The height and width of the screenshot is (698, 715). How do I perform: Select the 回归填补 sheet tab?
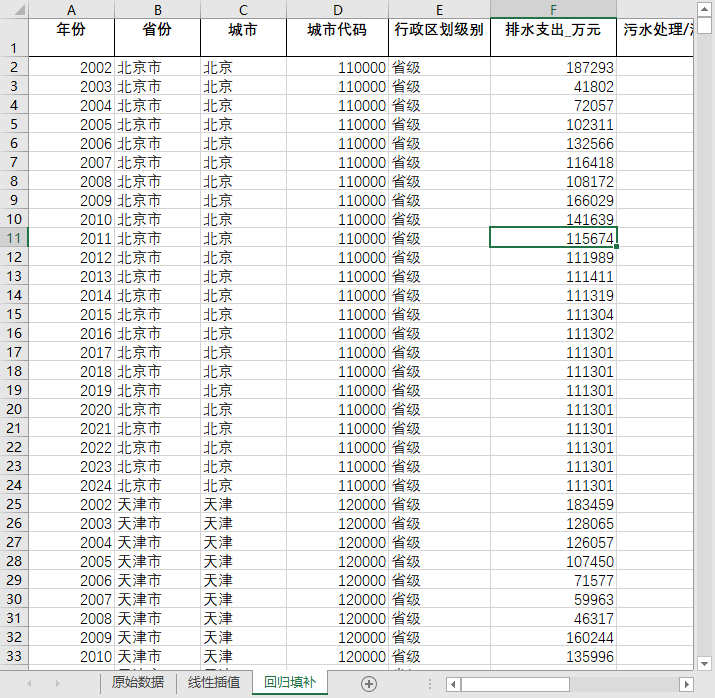pos(290,682)
